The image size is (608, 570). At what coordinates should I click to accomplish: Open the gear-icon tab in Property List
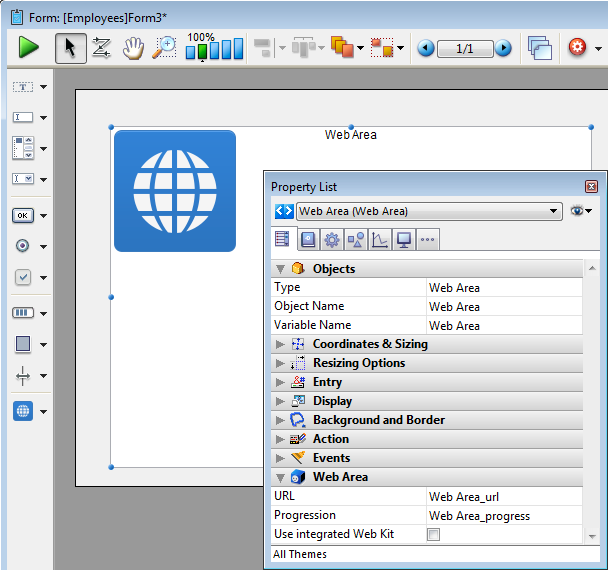coord(331,239)
